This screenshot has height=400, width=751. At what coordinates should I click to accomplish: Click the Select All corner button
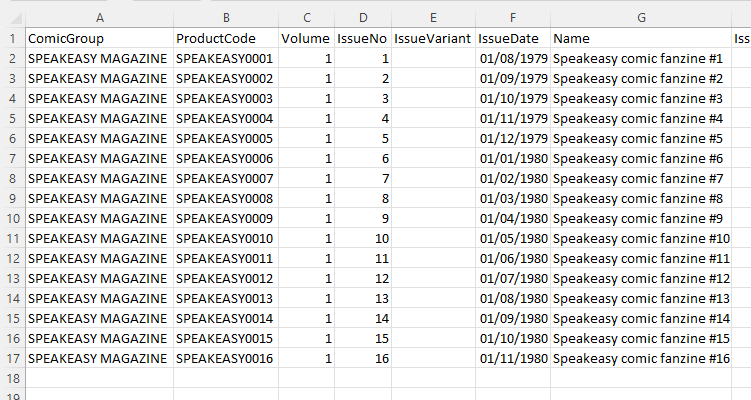pos(12,18)
